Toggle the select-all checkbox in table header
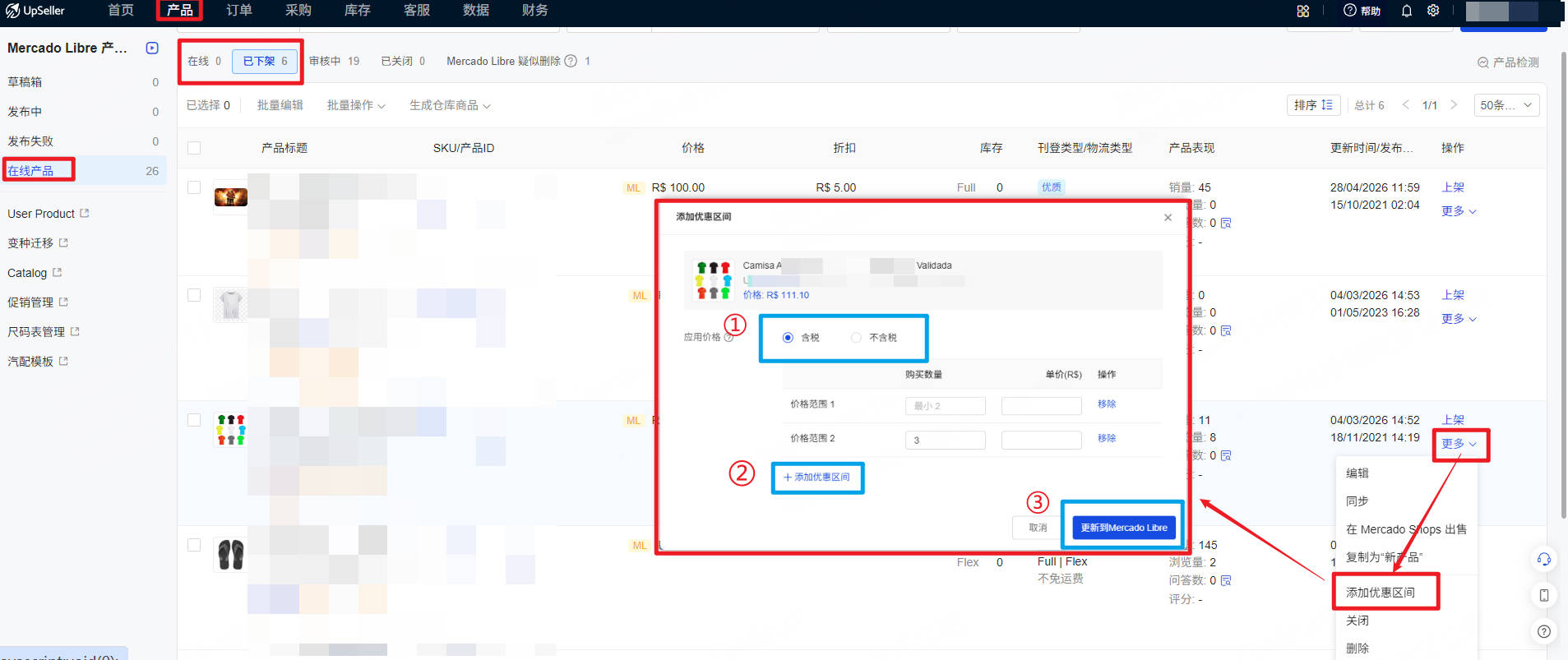 pos(194,148)
